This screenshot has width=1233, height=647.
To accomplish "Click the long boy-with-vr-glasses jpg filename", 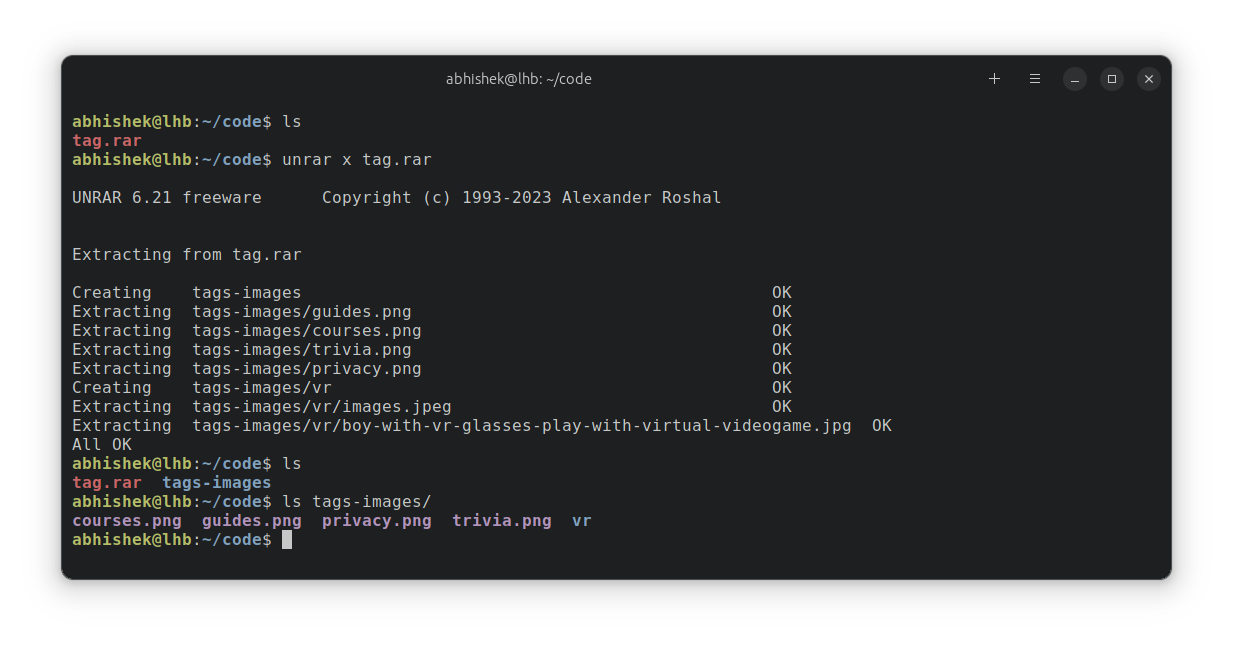I will click(x=522, y=426).
